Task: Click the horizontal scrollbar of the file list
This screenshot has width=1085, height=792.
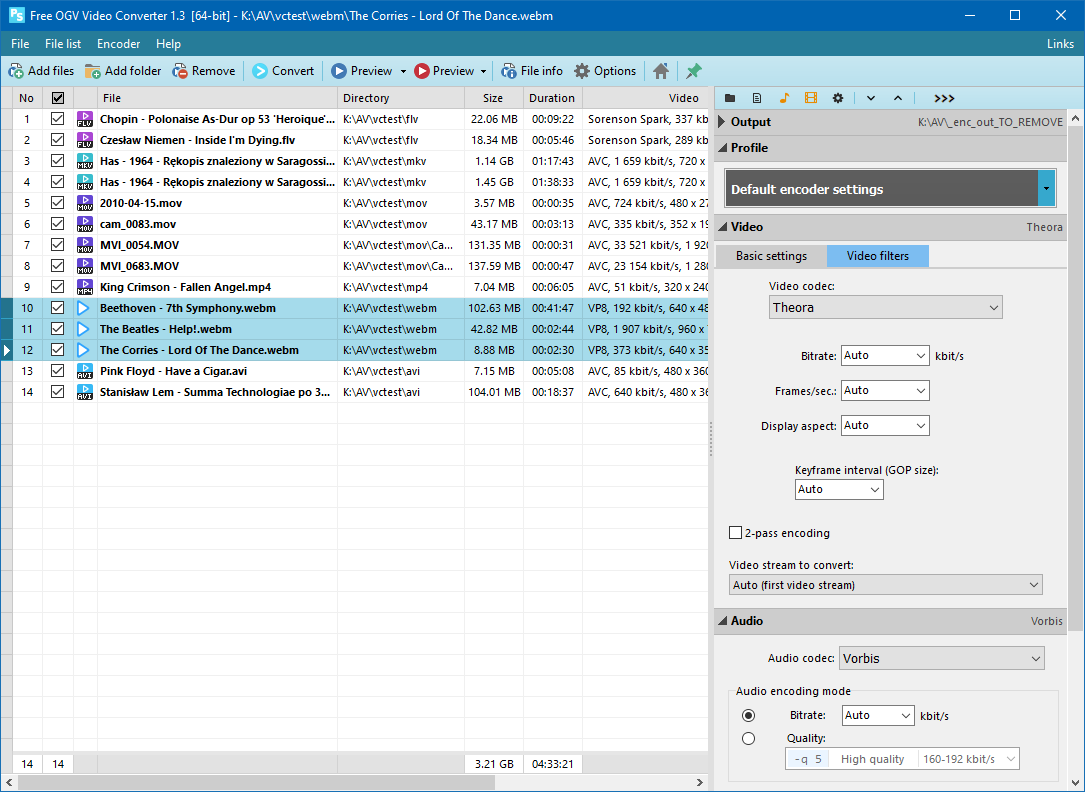Action: tap(256, 782)
